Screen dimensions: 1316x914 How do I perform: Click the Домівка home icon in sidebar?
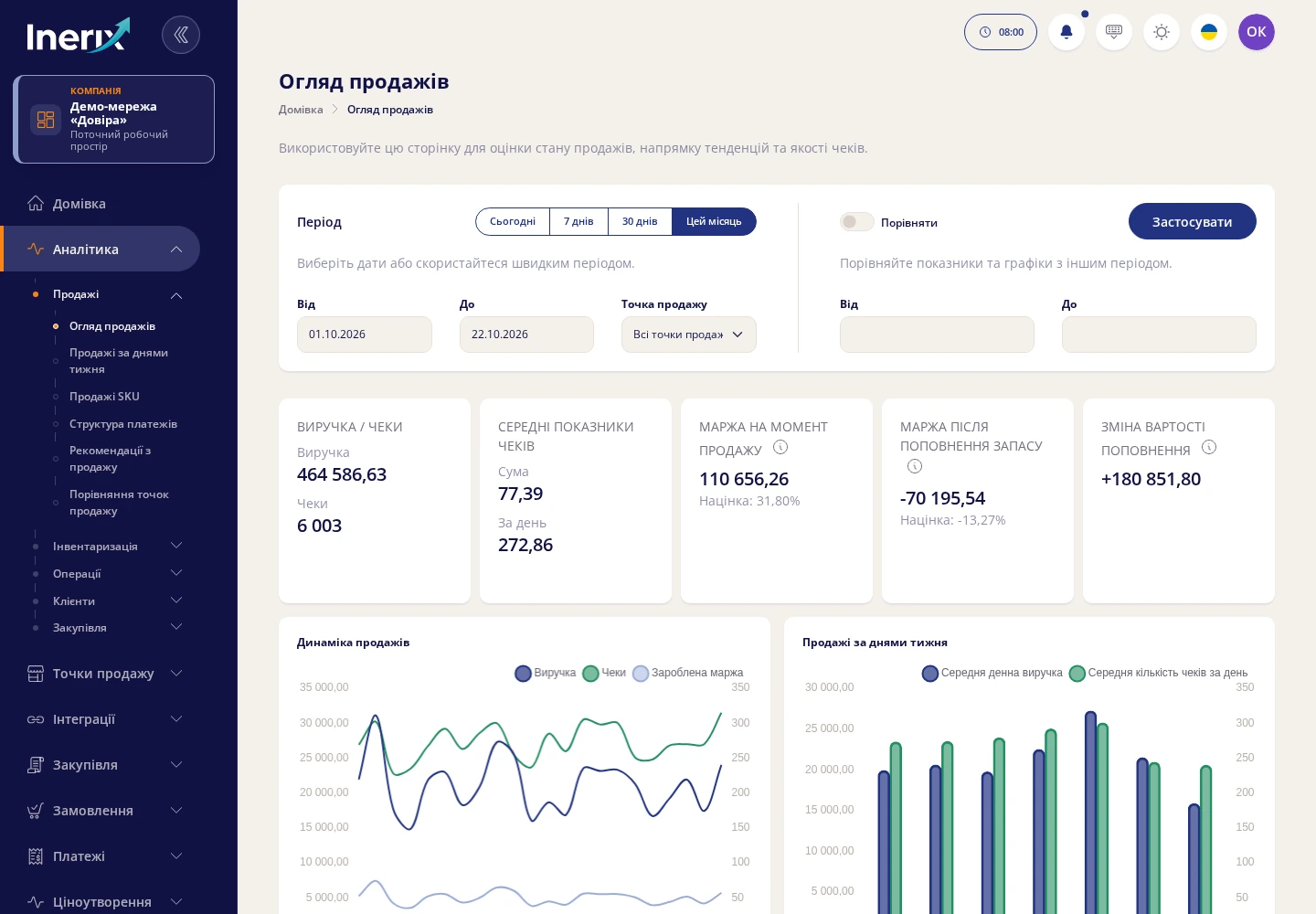(36, 203)
